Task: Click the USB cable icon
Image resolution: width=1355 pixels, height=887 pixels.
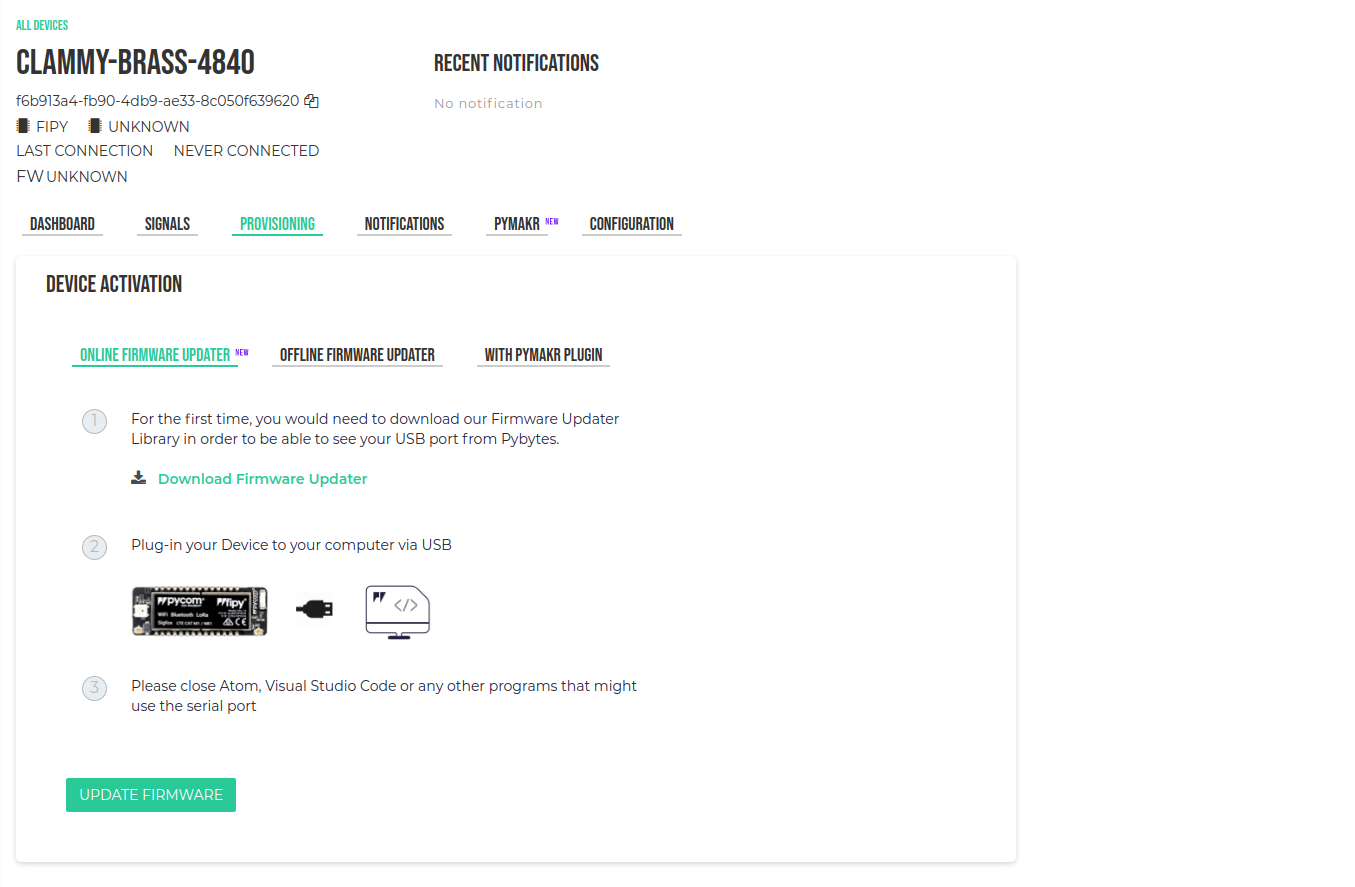Action: 315,609
